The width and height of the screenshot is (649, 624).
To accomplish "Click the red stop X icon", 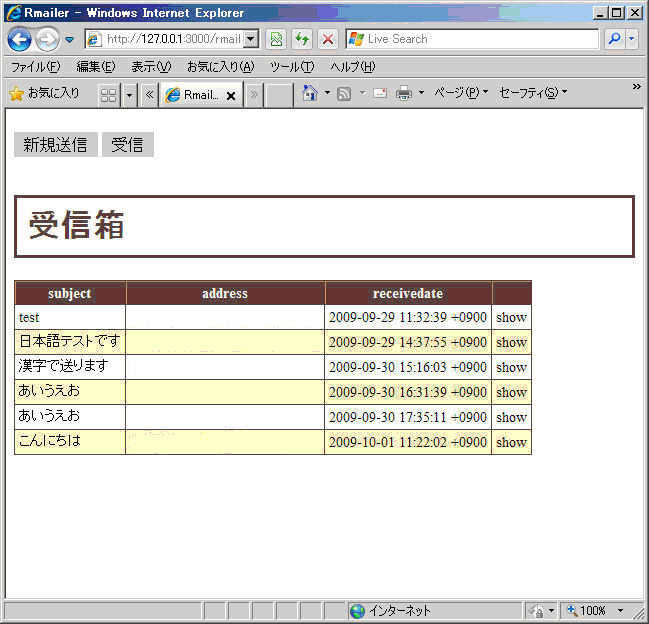I will pyautogui.click(x=328, y=39).
